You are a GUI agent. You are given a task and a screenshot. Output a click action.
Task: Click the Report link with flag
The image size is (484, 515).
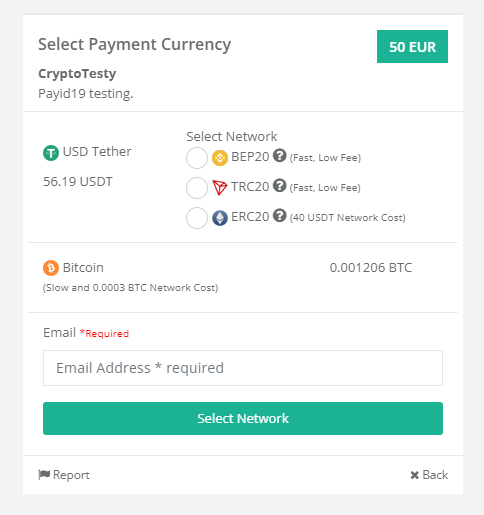(64, 475)
